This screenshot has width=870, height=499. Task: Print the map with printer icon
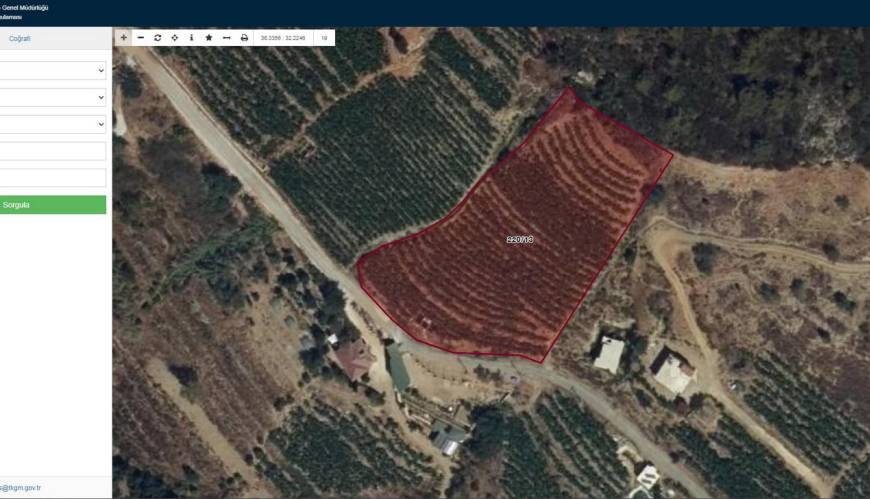(244, 37)
